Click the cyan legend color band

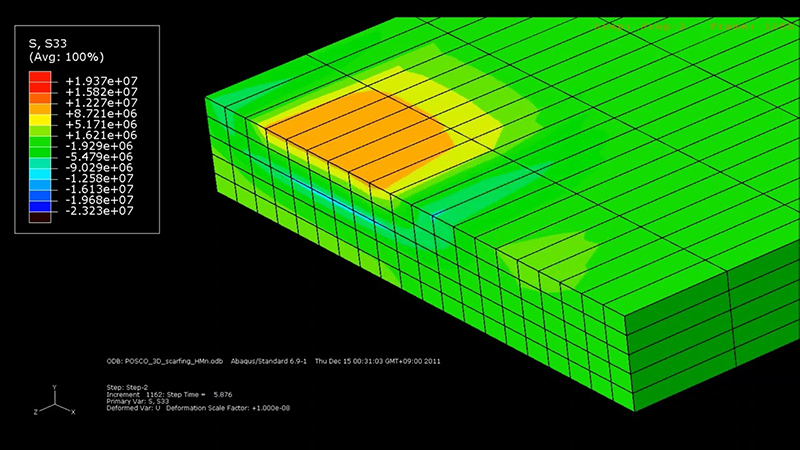point(39,175)
